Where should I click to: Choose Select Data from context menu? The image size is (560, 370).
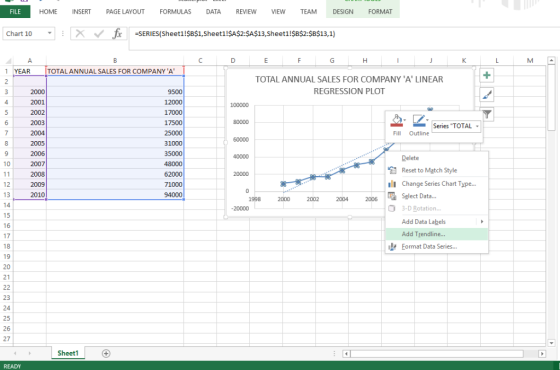pyautogui.click(x=437, y=196)
